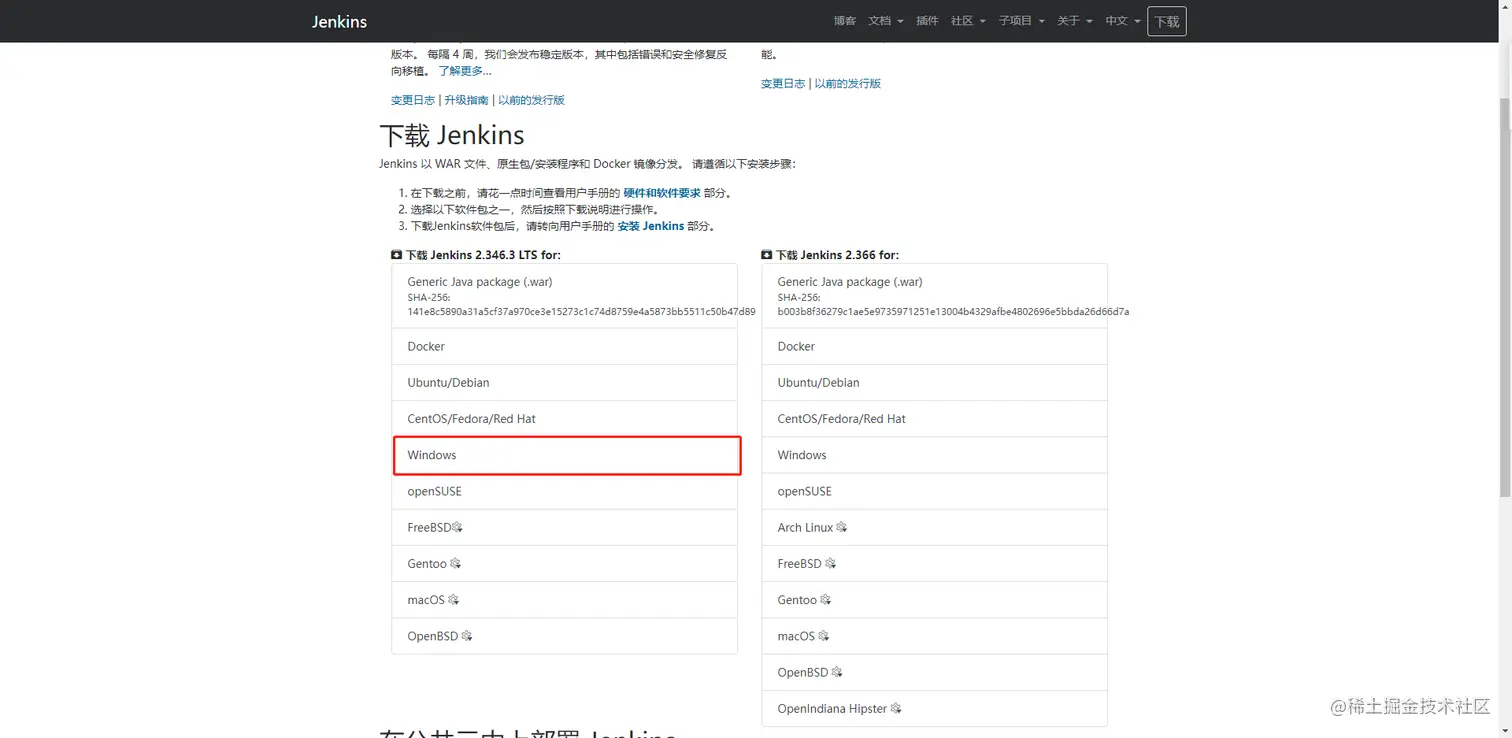Pick Ubuntu/Debian in the 2.346.3 LTS list
This screenshot has width=1512, height=738.
[564, 382]
